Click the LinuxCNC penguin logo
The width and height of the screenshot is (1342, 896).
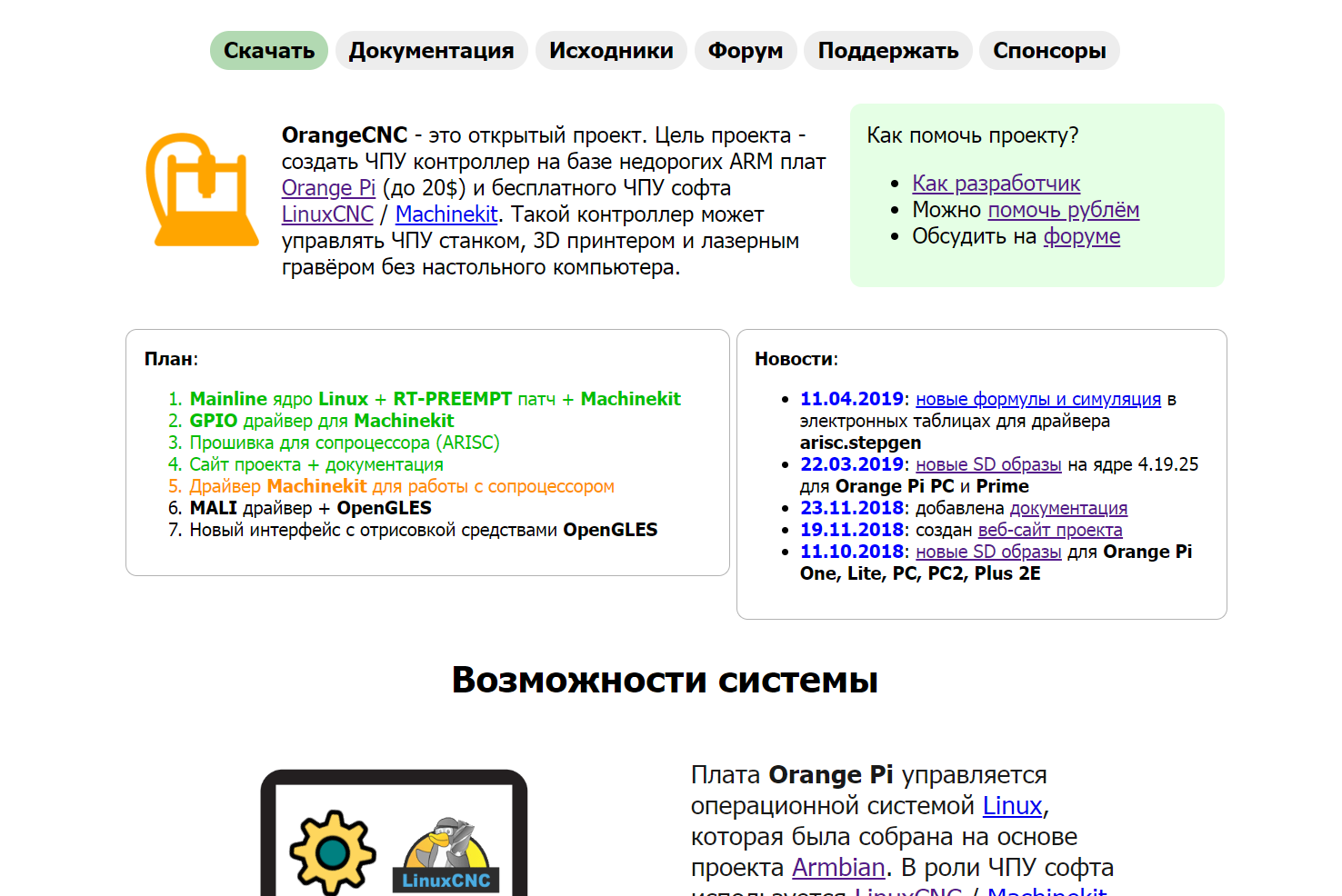446,855
